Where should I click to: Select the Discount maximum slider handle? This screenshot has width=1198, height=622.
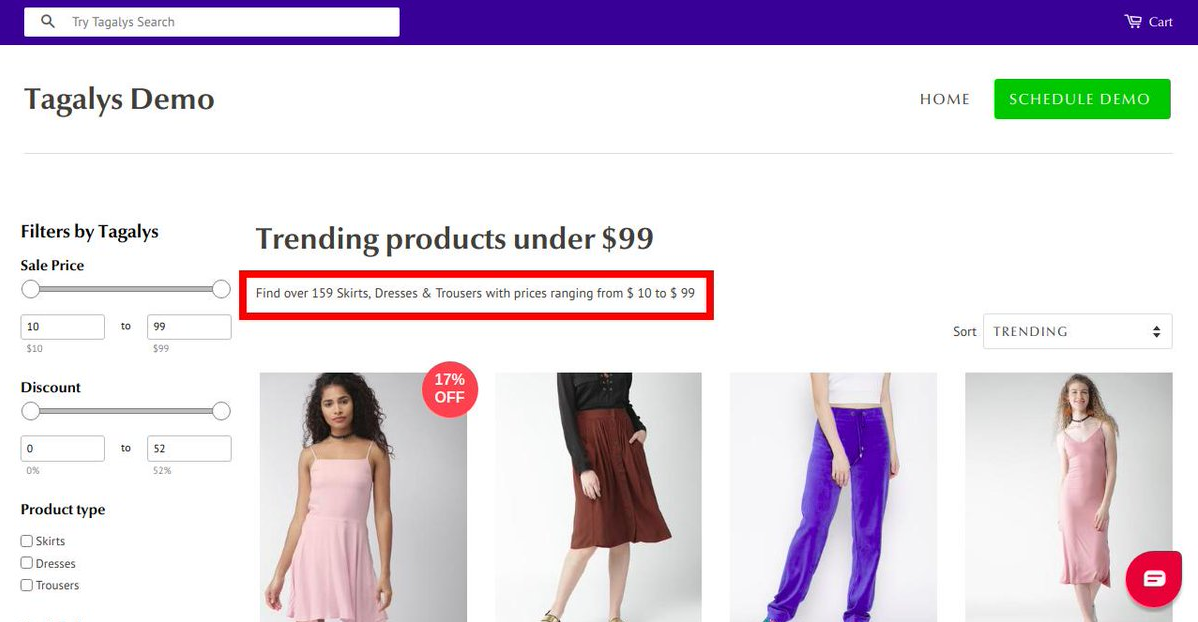[x=222, y=411]
